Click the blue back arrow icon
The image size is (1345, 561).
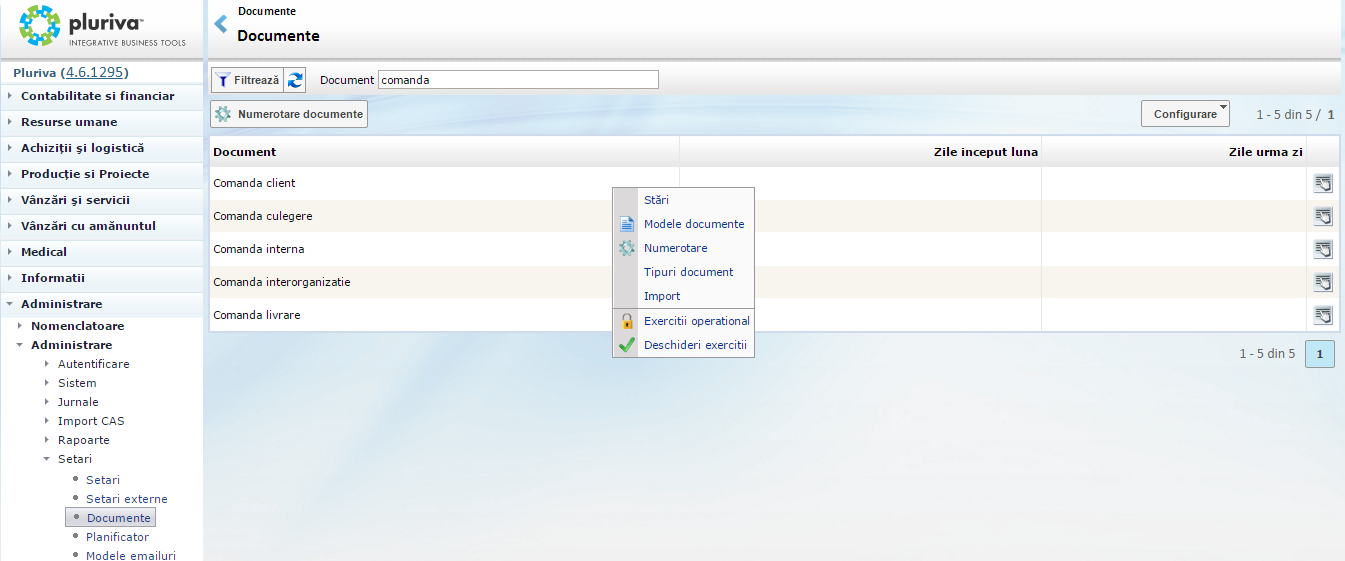tap(221, 24)
